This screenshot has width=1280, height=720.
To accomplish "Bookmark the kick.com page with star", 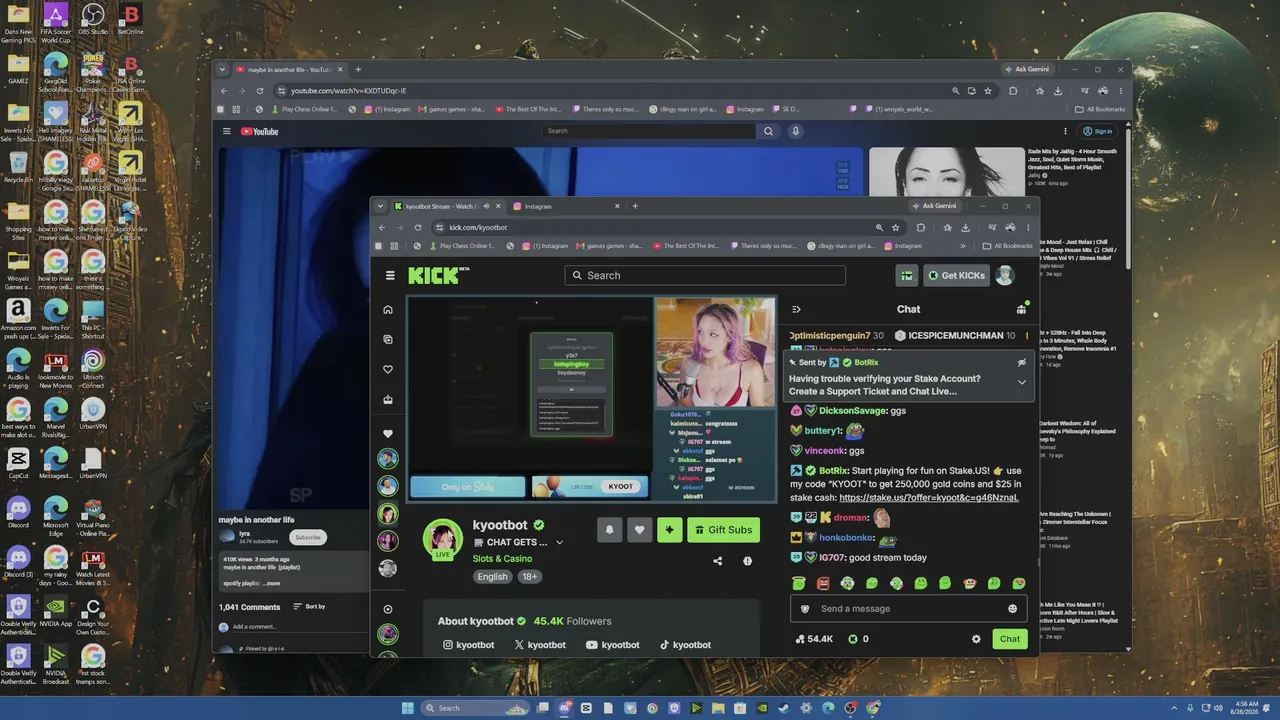I will tap(896, 227).
